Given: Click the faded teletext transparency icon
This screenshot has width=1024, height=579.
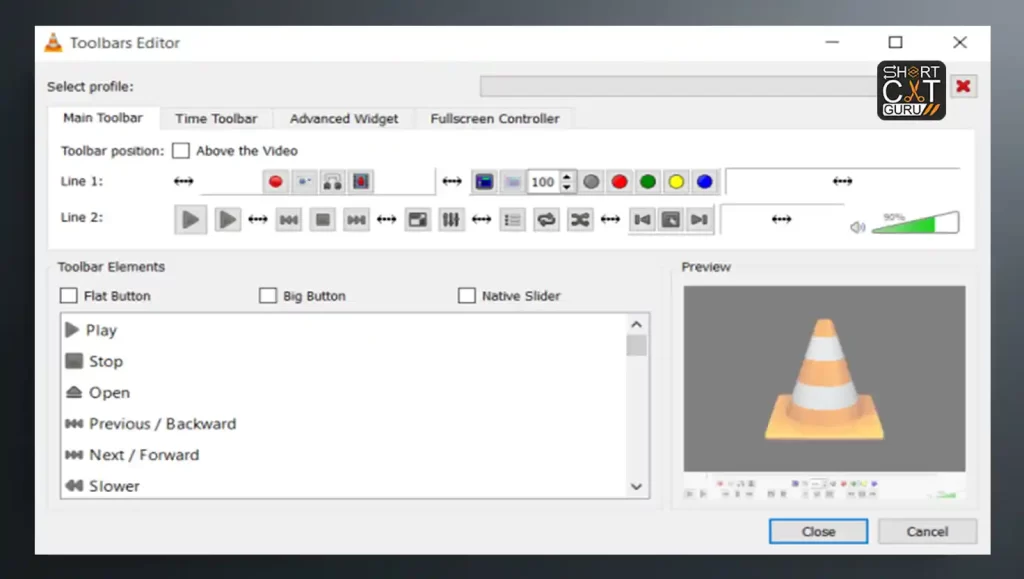Looking at the screenshot, I should click(513, 182).
